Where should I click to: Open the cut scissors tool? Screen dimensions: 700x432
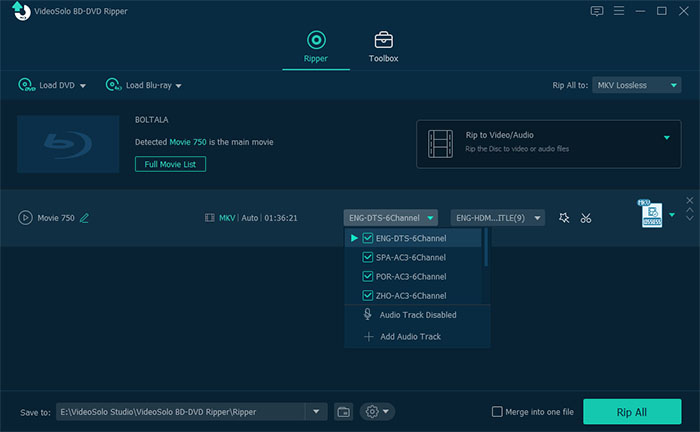click(586, 218)
